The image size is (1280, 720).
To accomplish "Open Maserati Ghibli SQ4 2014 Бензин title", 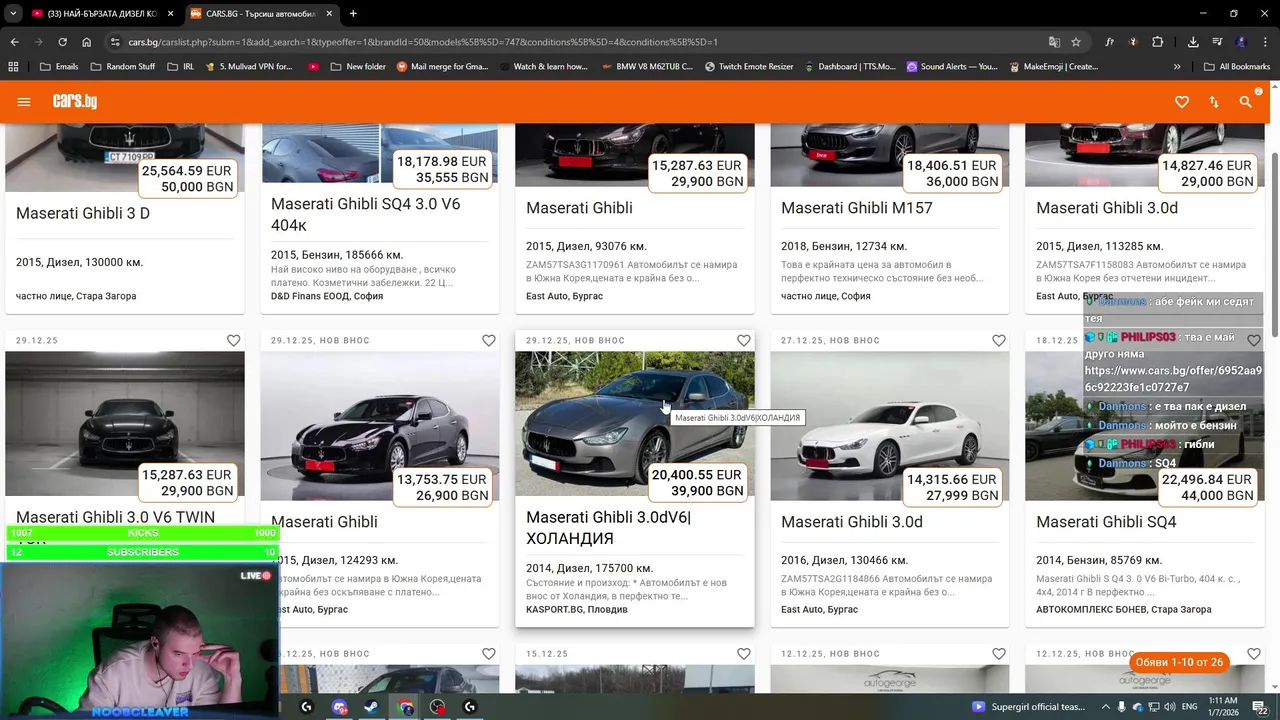I will click(x=1106, y=523).
